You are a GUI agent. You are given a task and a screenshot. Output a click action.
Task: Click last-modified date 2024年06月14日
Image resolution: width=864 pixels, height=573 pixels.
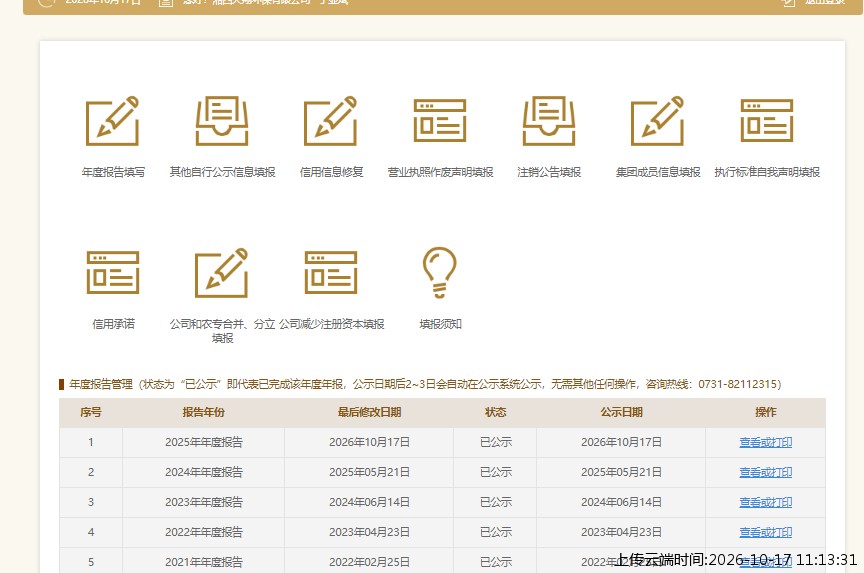click(x=369, y=502)
